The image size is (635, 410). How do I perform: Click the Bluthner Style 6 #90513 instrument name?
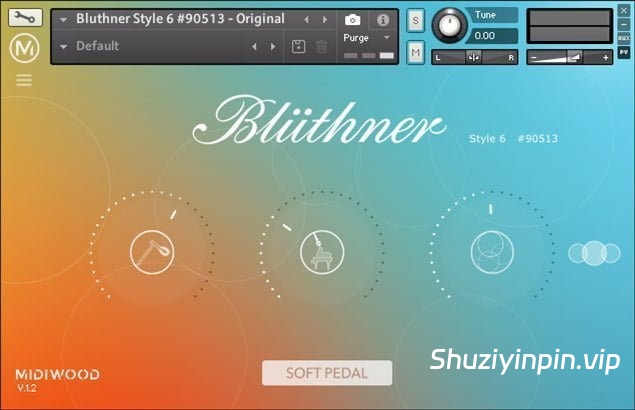pos(180,19)
